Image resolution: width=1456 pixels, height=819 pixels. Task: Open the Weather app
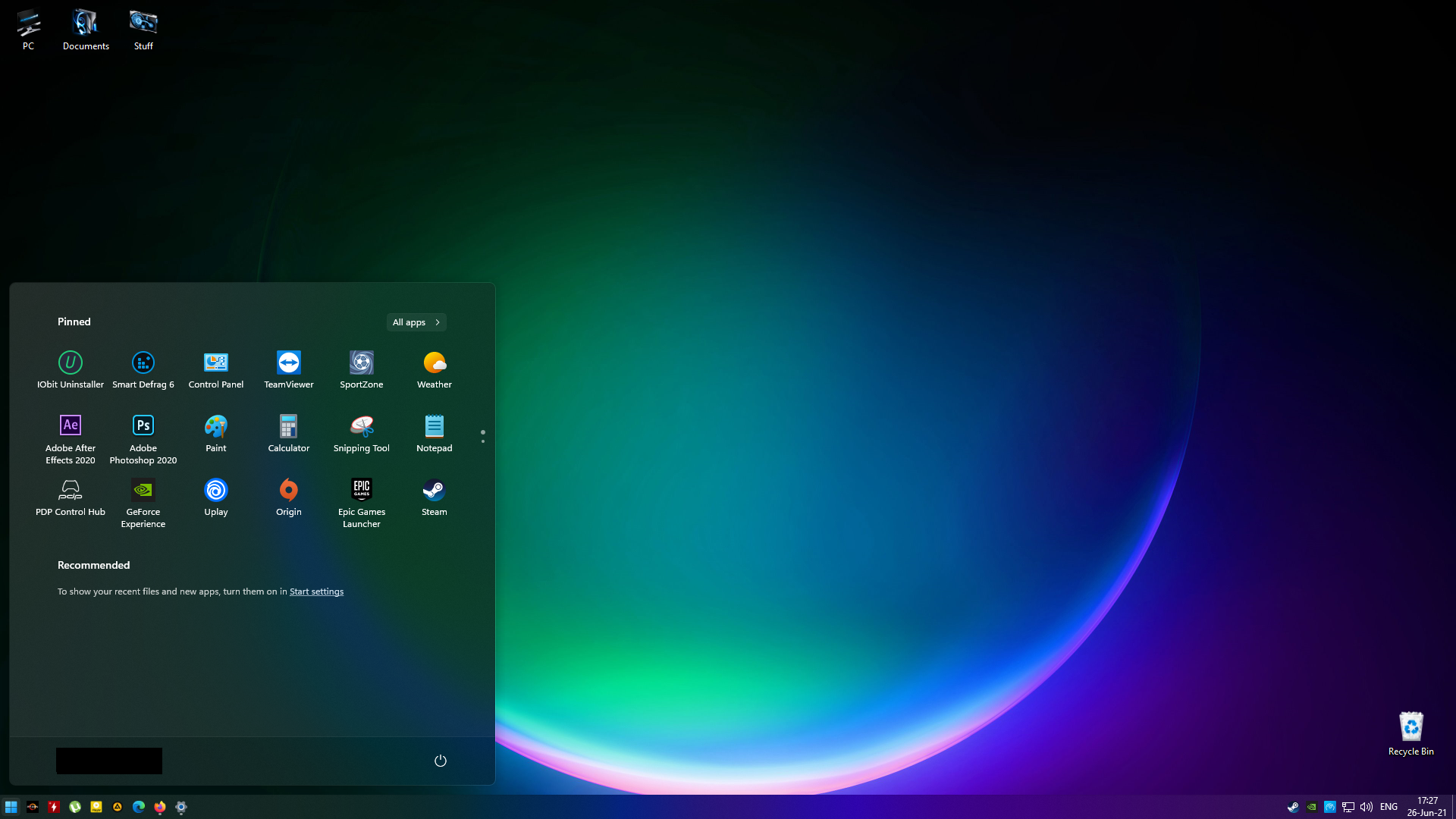click(435, 369)
